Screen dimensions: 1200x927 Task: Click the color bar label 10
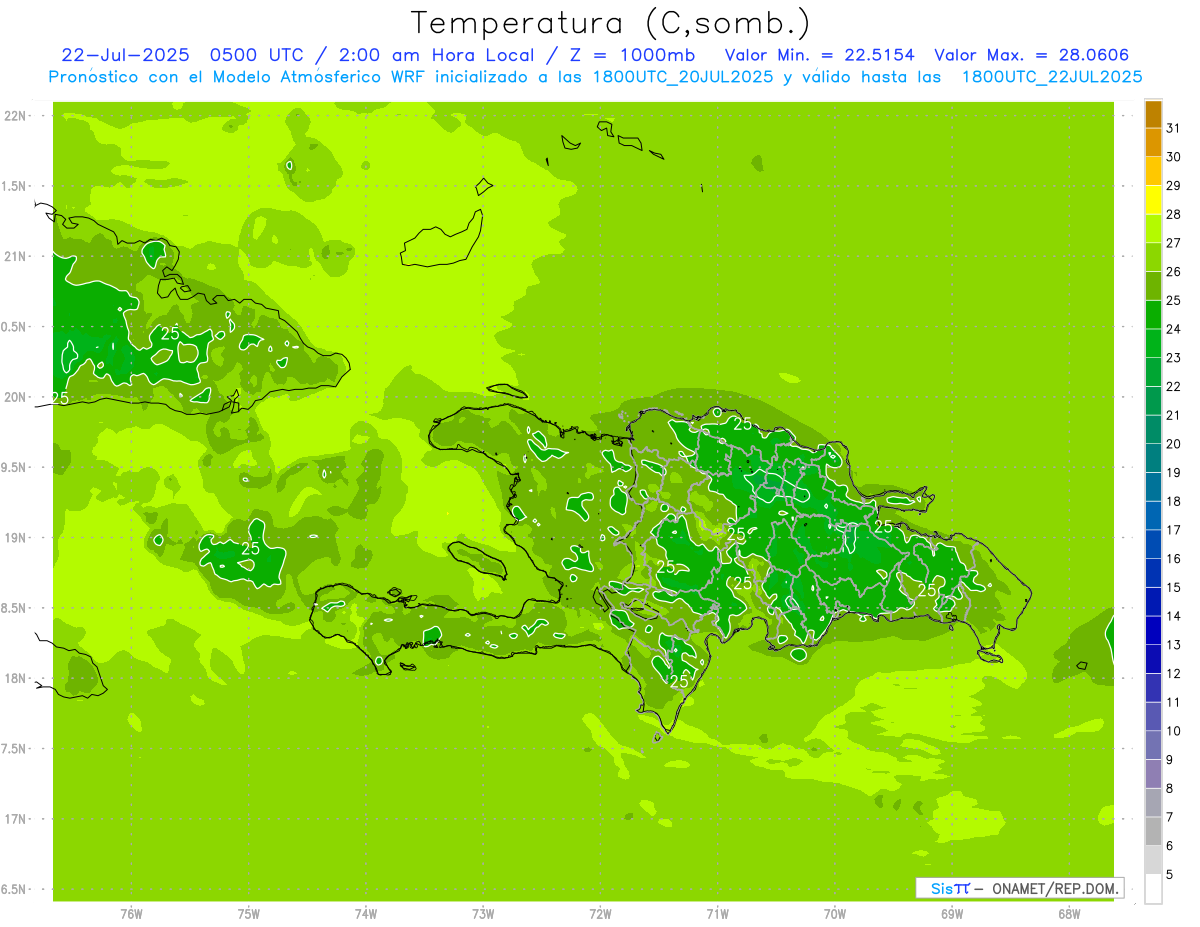click(x=1173, y=731)
